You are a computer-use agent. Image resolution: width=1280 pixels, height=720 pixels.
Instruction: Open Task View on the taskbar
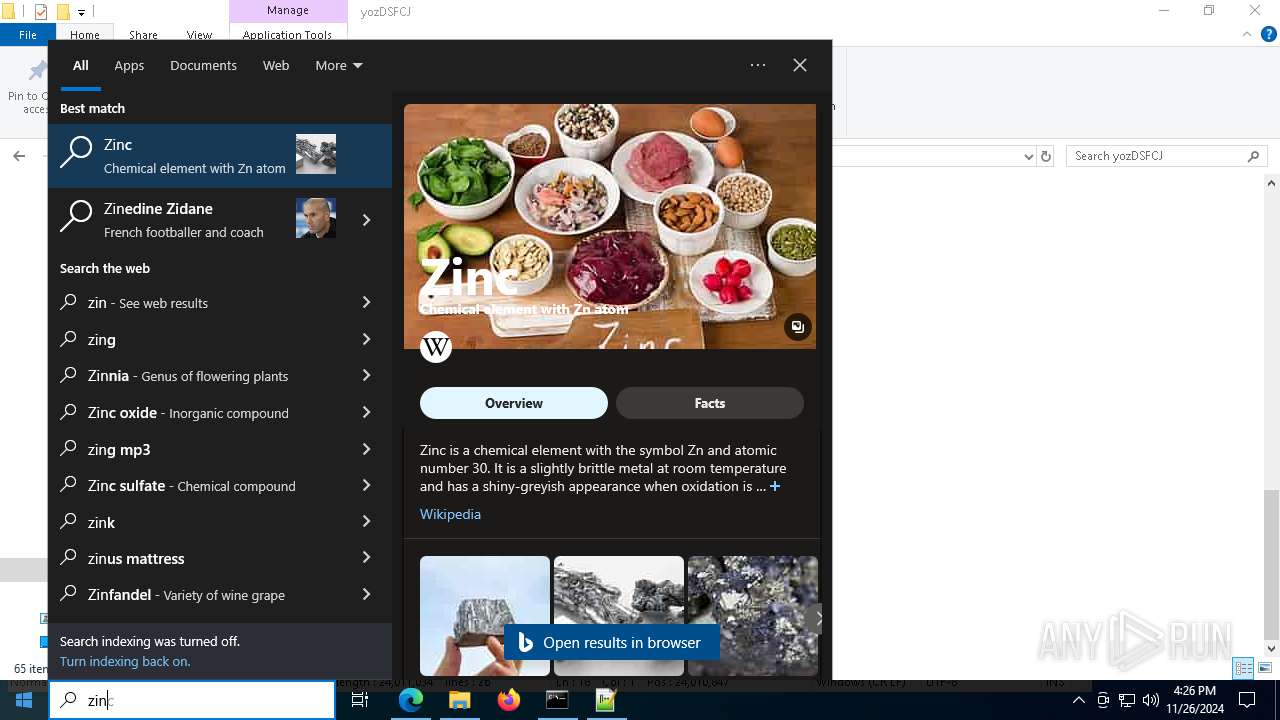pos(360,700)
